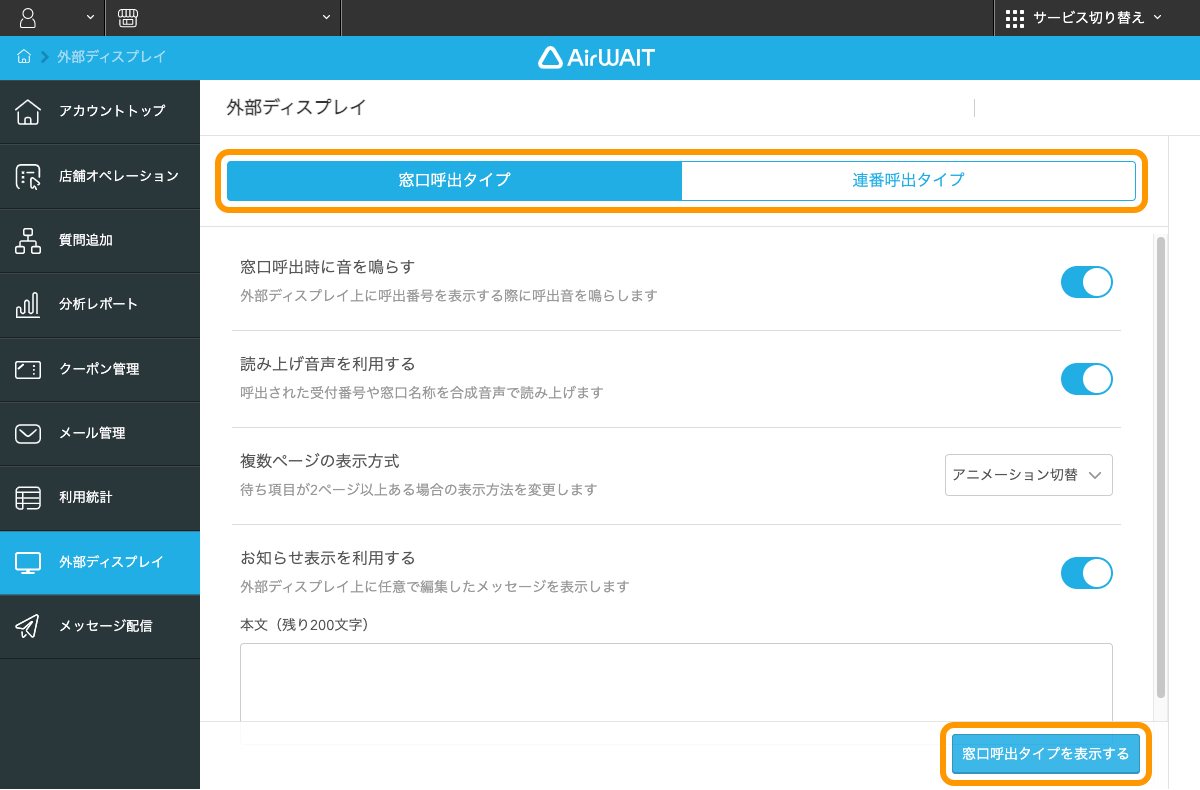Click the アカウントトップ house icon
The width and height of the screenshot is (1200, 790).
(x=28, y=111)
